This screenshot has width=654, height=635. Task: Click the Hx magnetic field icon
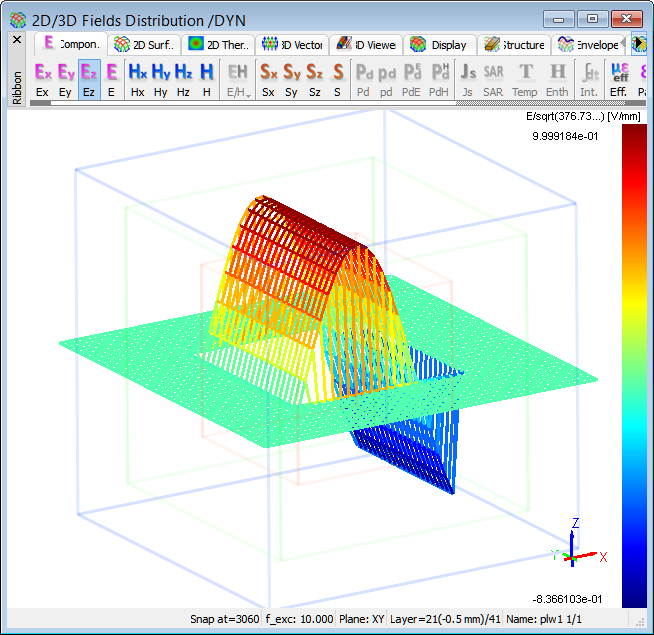tap(137, 79)
